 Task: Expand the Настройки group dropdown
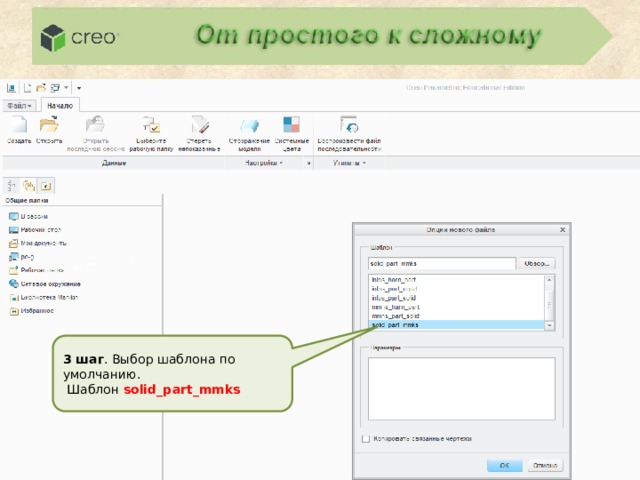pyautogui.click(x=264, y=163)
